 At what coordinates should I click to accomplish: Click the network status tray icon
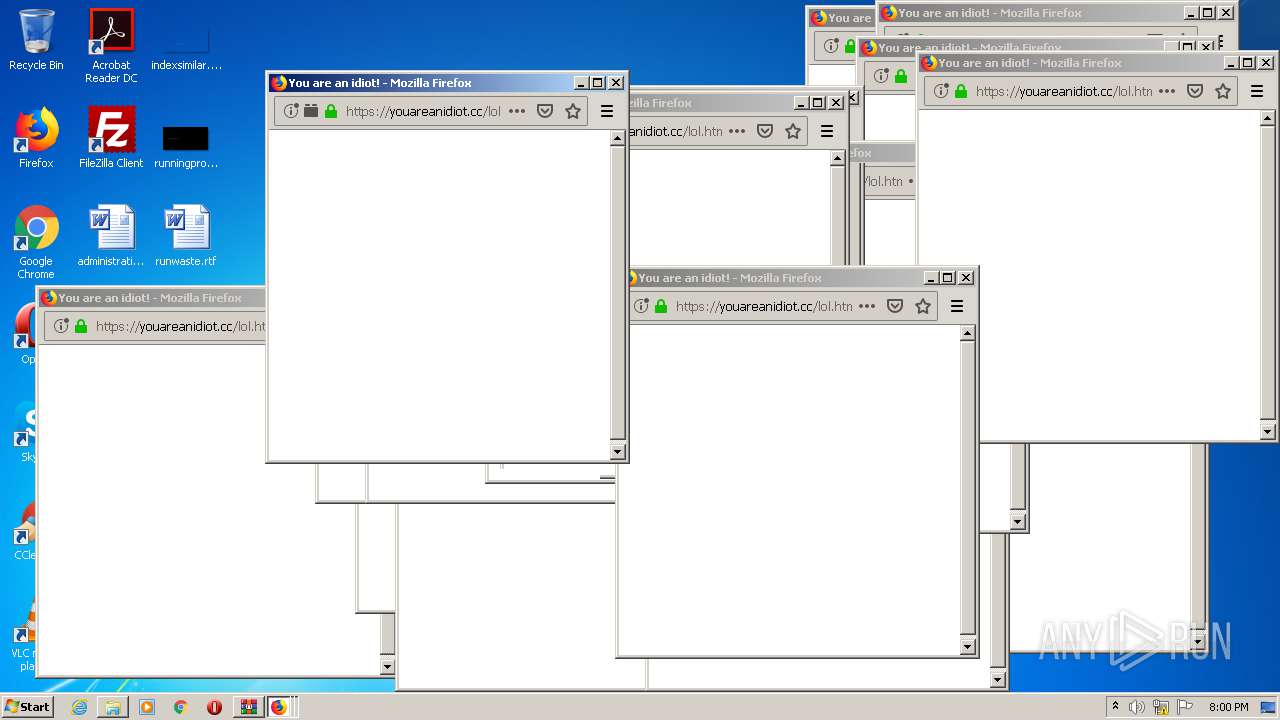pyautogui.click(x=1161, y=707)
